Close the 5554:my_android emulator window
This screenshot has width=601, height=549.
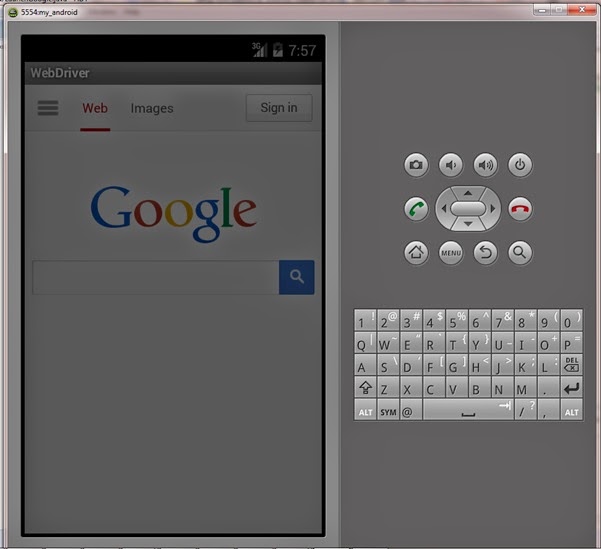pyautogui.click(x=582, y=10)
